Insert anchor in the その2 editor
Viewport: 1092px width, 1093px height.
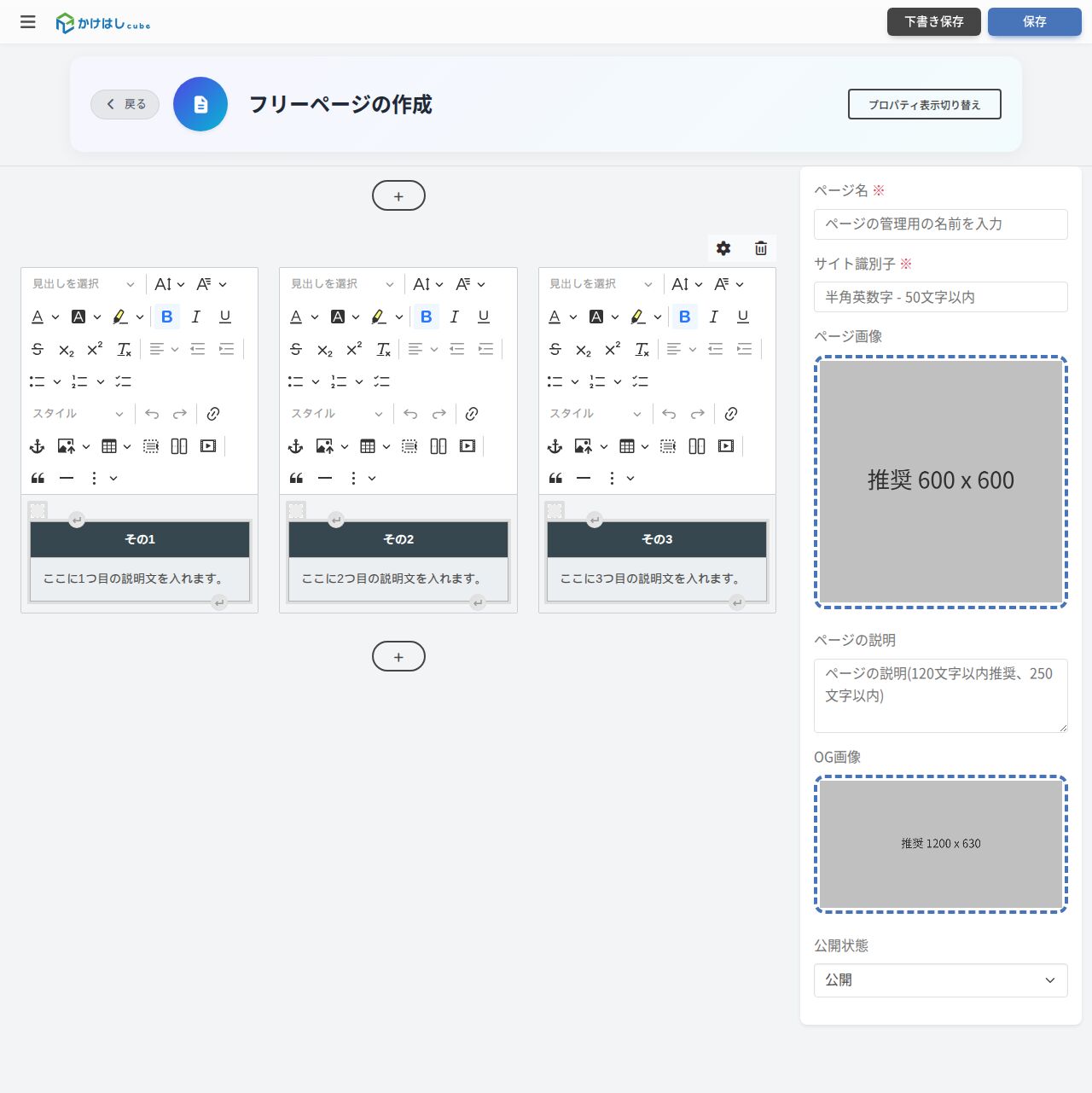296,446
